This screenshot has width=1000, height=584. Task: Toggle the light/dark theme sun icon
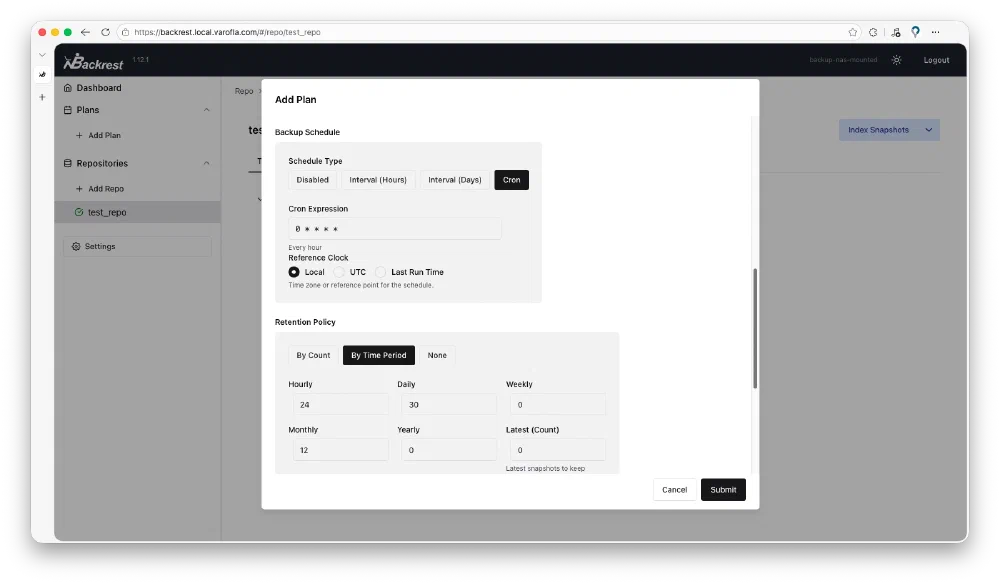896,60
